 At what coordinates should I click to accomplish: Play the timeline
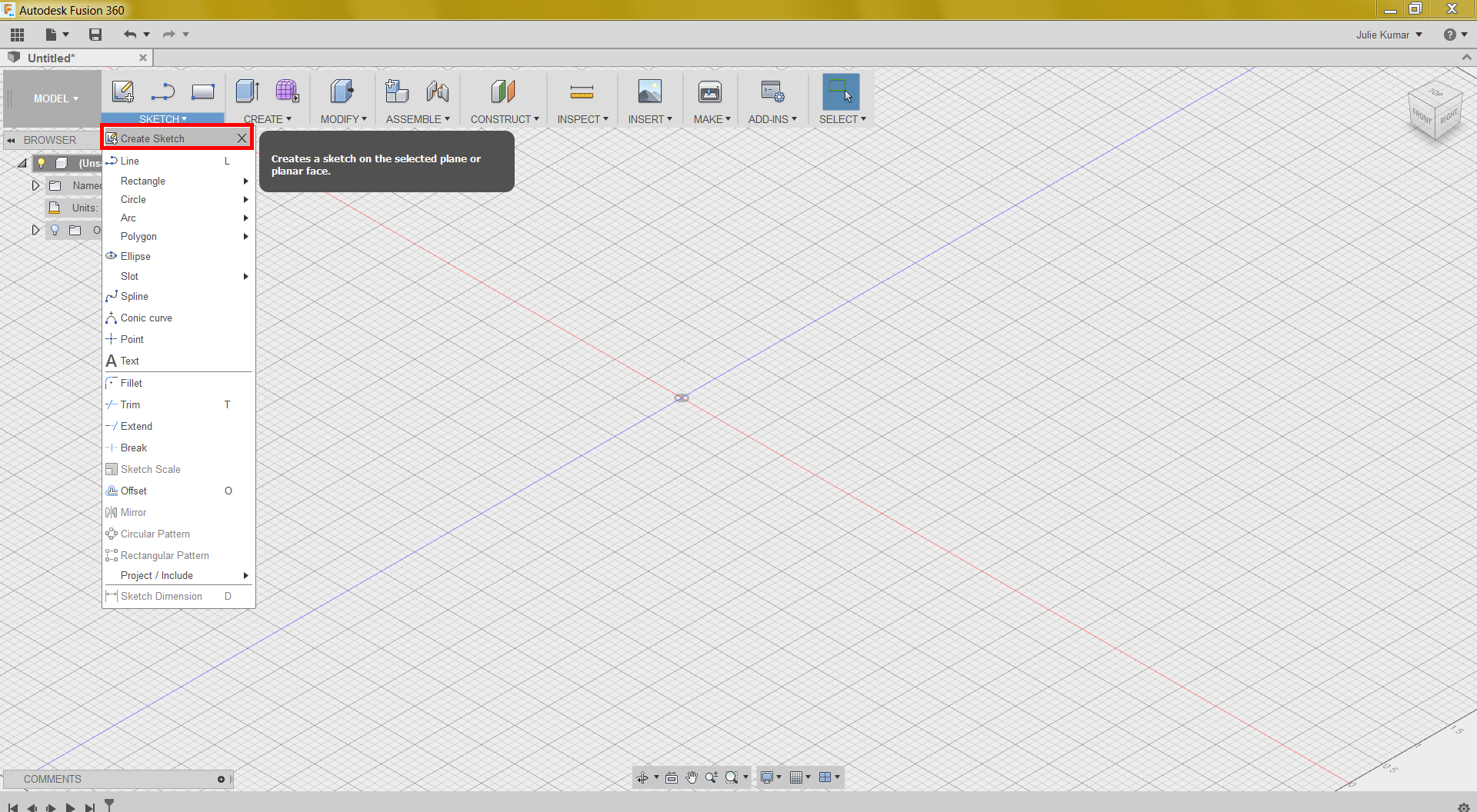(x=70, y=807)
